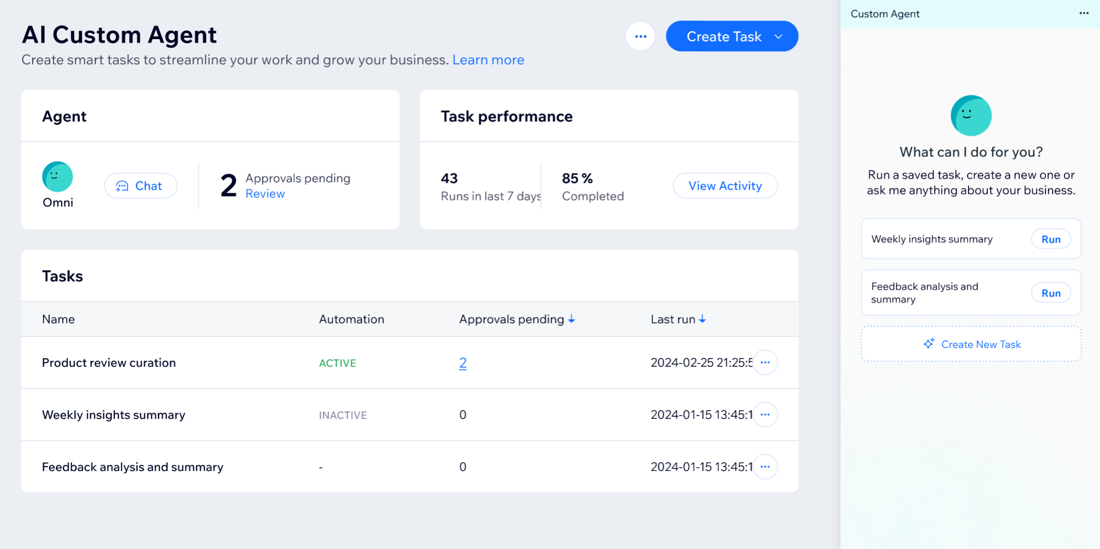
Task: Click View Activity button
Action: point(724,186)
